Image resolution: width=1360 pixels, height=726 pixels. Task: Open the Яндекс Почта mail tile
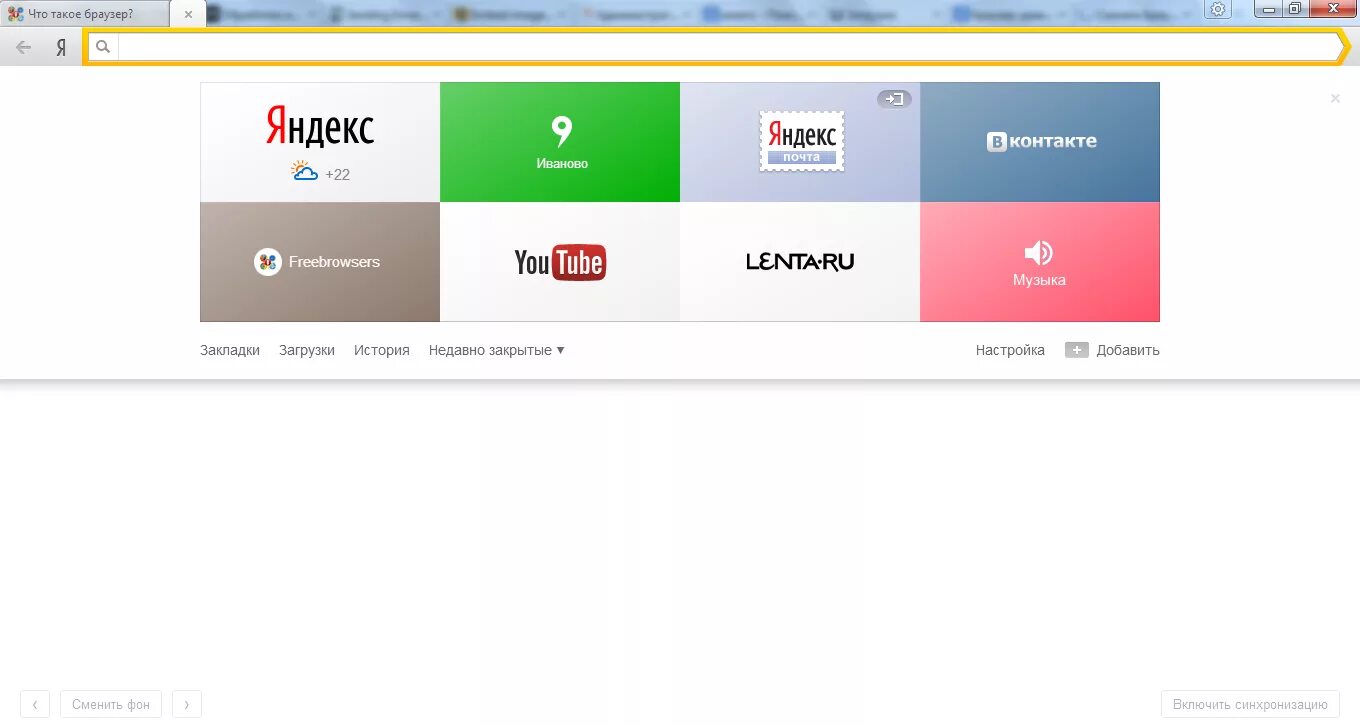(x=800, y=142)
